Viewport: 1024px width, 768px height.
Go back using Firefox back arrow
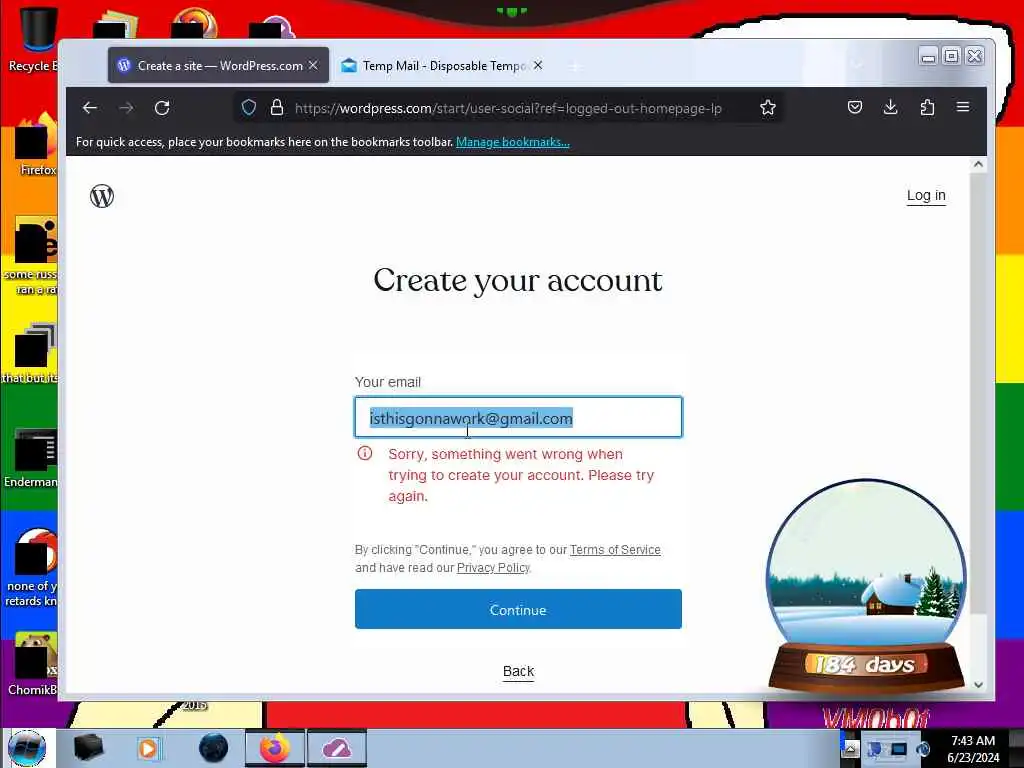click(x=90, y=108)
